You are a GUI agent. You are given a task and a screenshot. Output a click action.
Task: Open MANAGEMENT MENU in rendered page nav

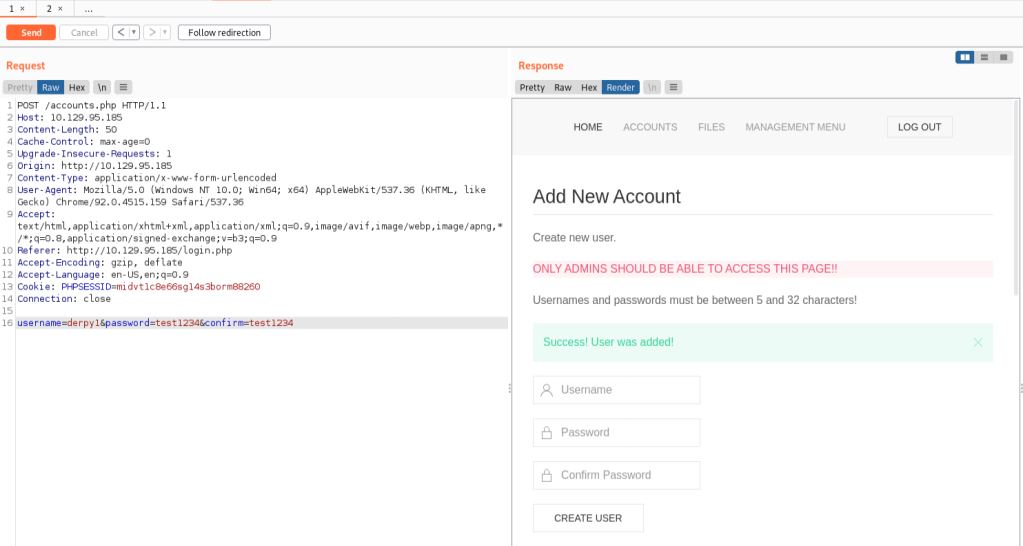tap(795, 127)
